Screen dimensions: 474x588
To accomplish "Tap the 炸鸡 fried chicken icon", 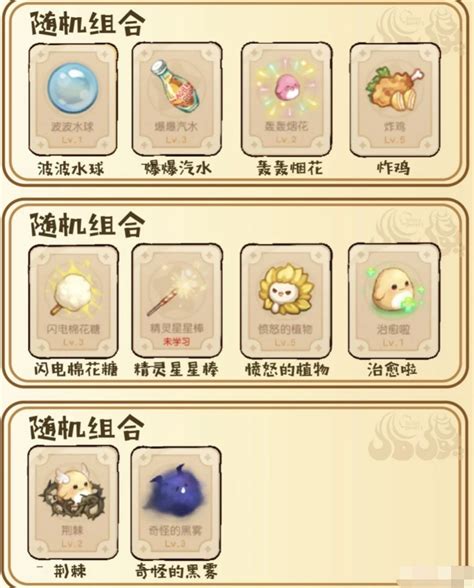I will (x=395, y=89).
